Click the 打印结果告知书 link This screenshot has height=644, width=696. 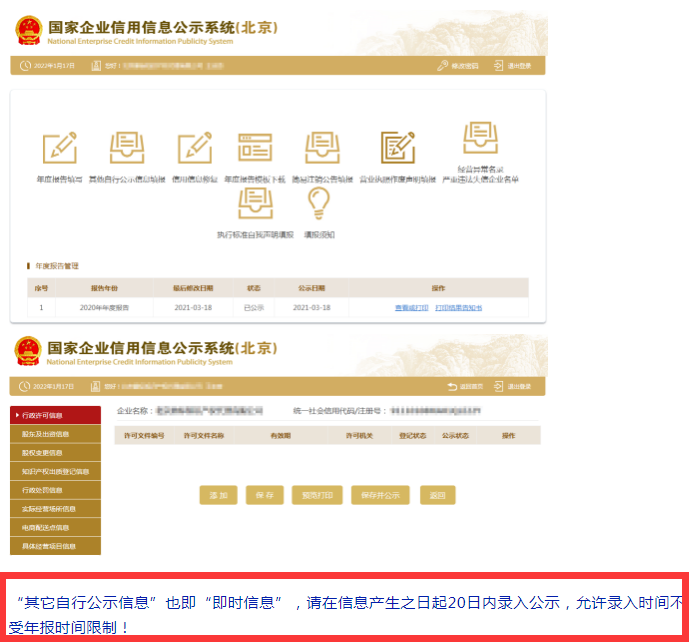pos(458,307)
